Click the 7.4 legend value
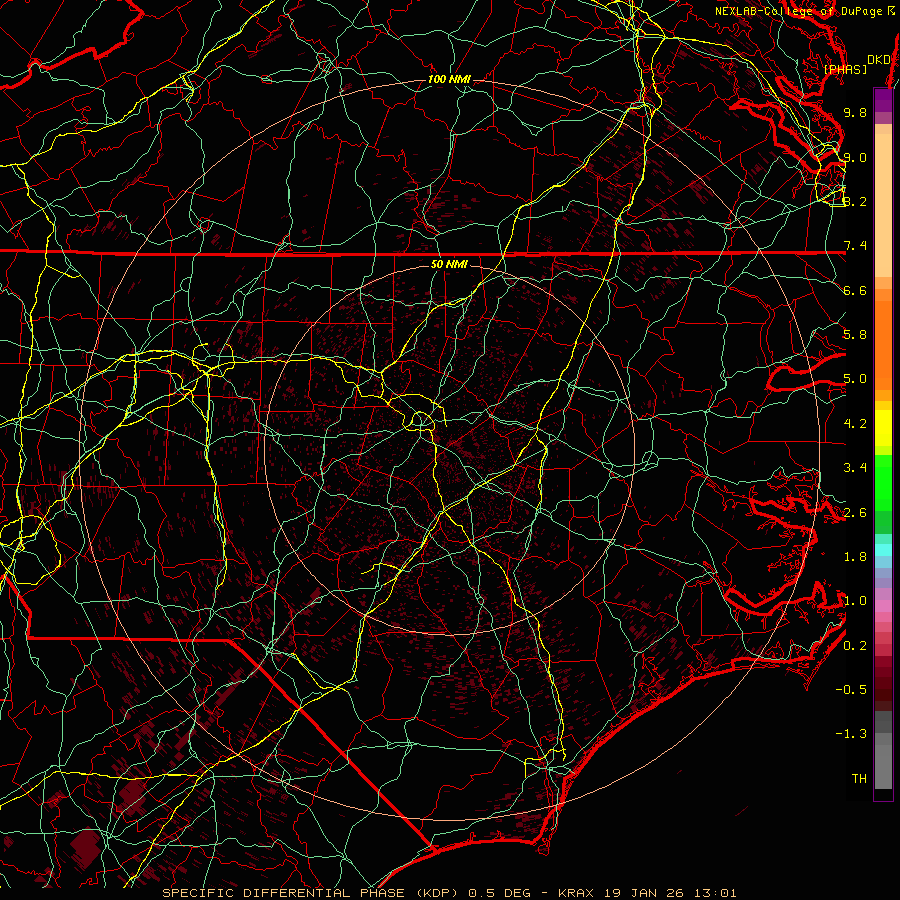This screenshot has width=900, height=900. point(855,246)
